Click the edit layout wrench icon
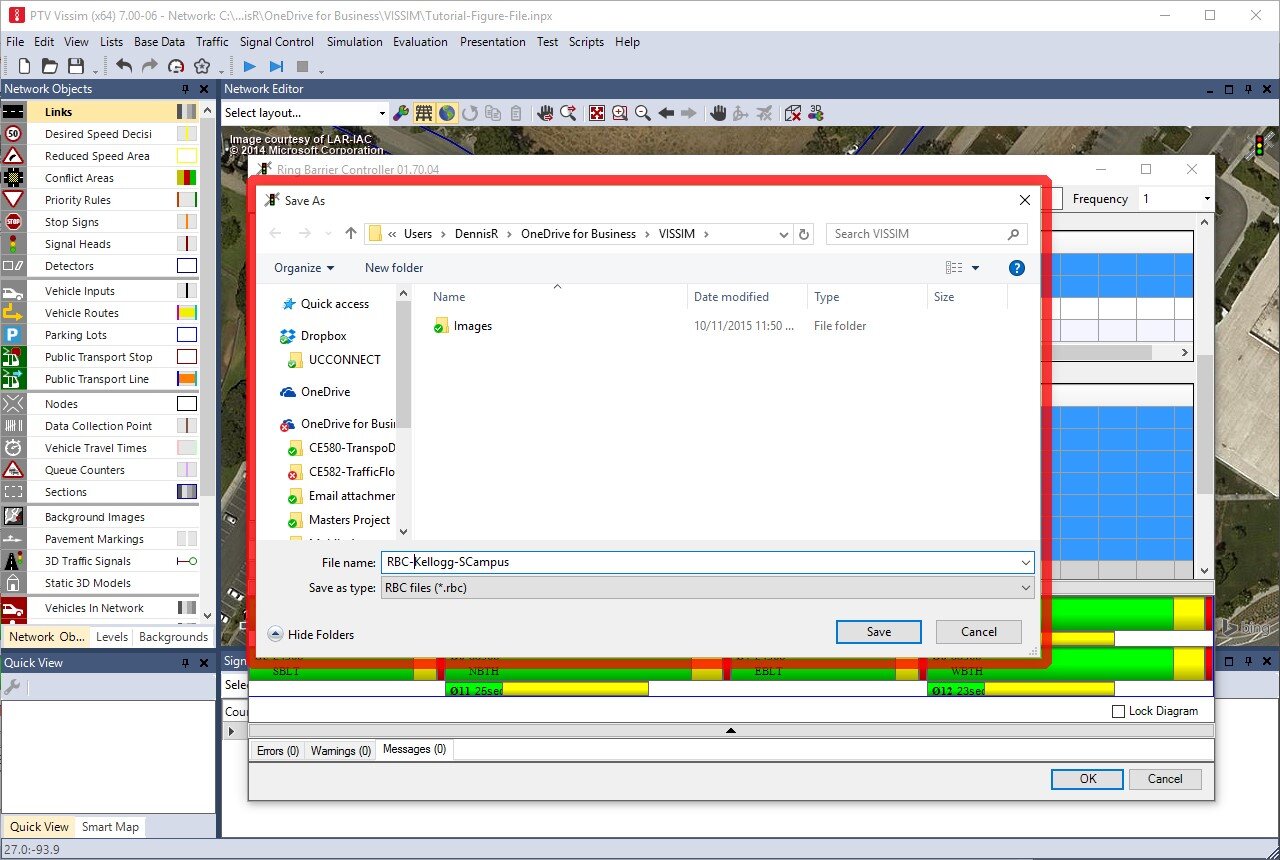The width and height of the screenshot is (1280, 860). coord(401,113)
